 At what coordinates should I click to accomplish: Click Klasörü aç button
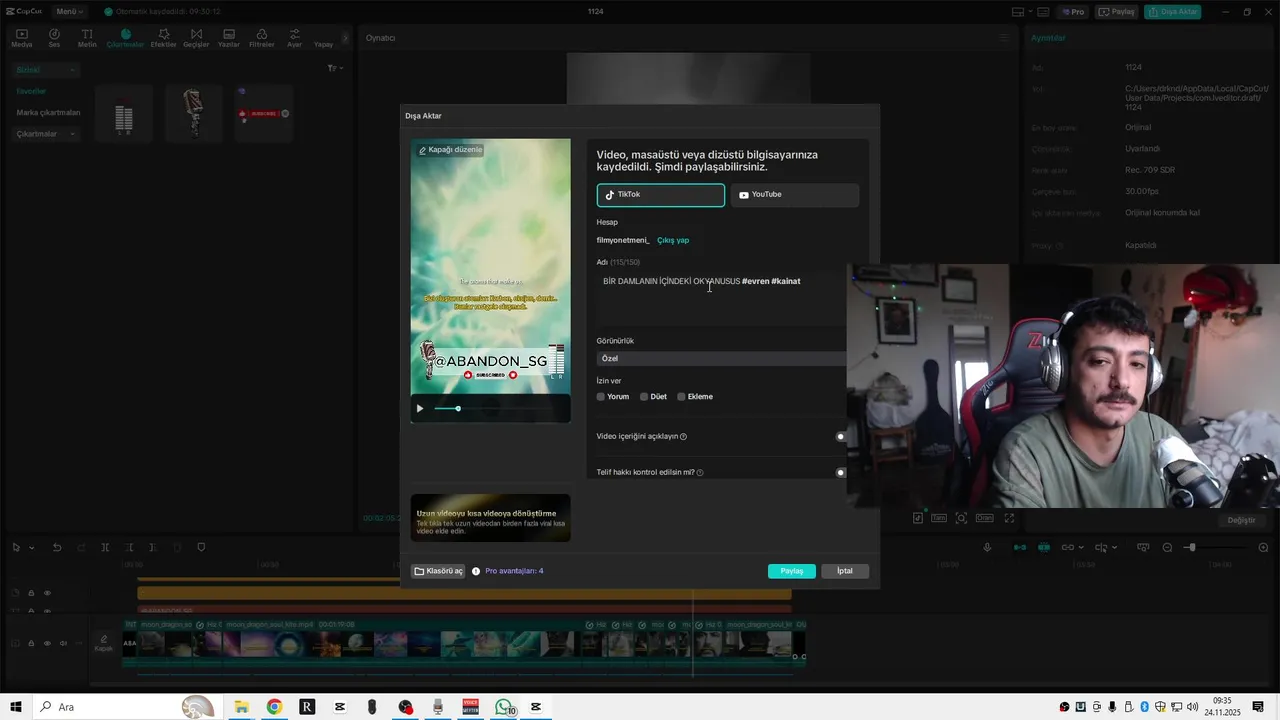coord(438,571)
